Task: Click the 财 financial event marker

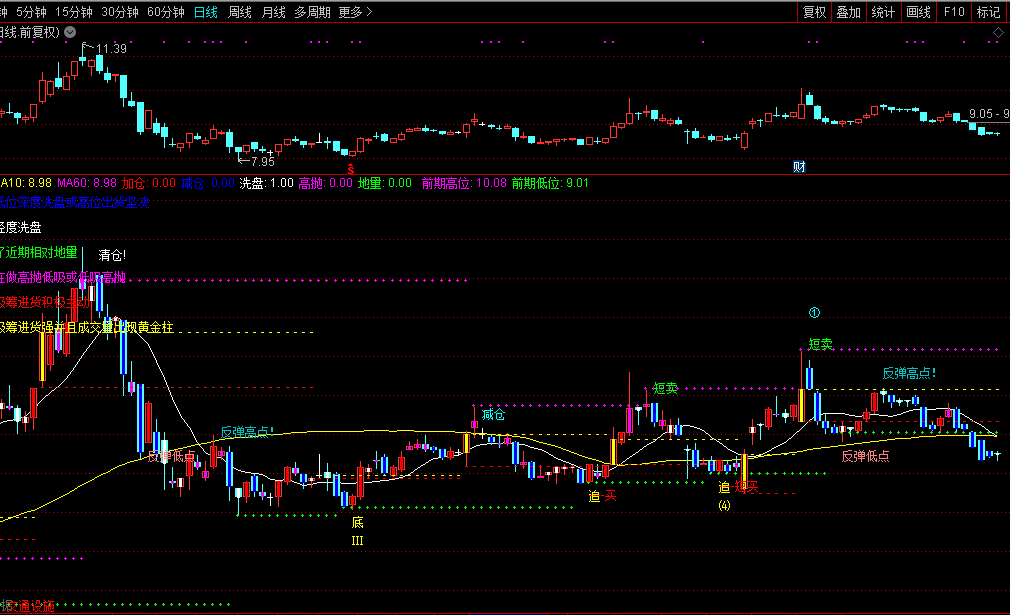Action: [x=799, y=165]
